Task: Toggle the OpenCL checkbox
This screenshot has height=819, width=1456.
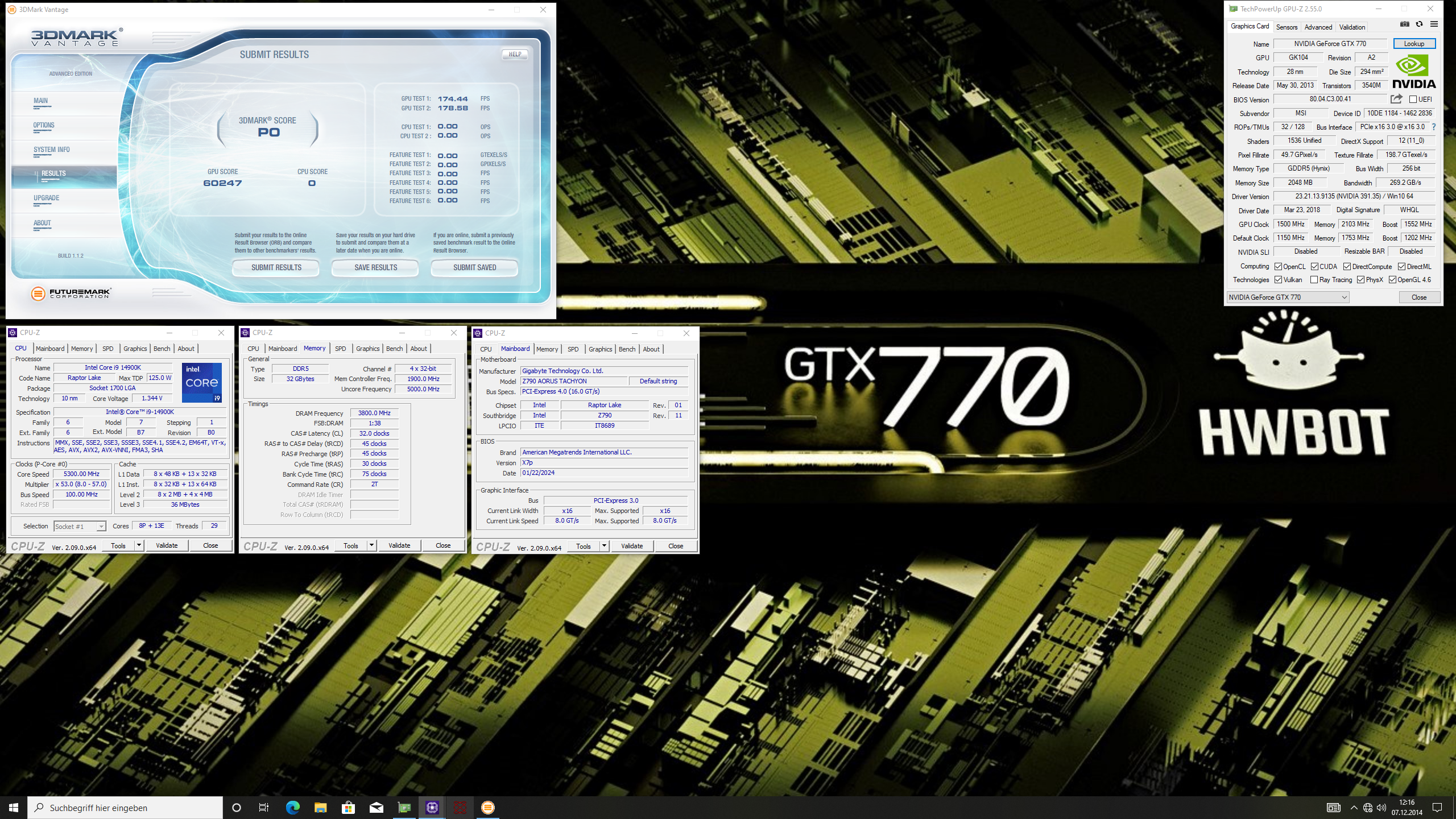Action: (1278, 267)
